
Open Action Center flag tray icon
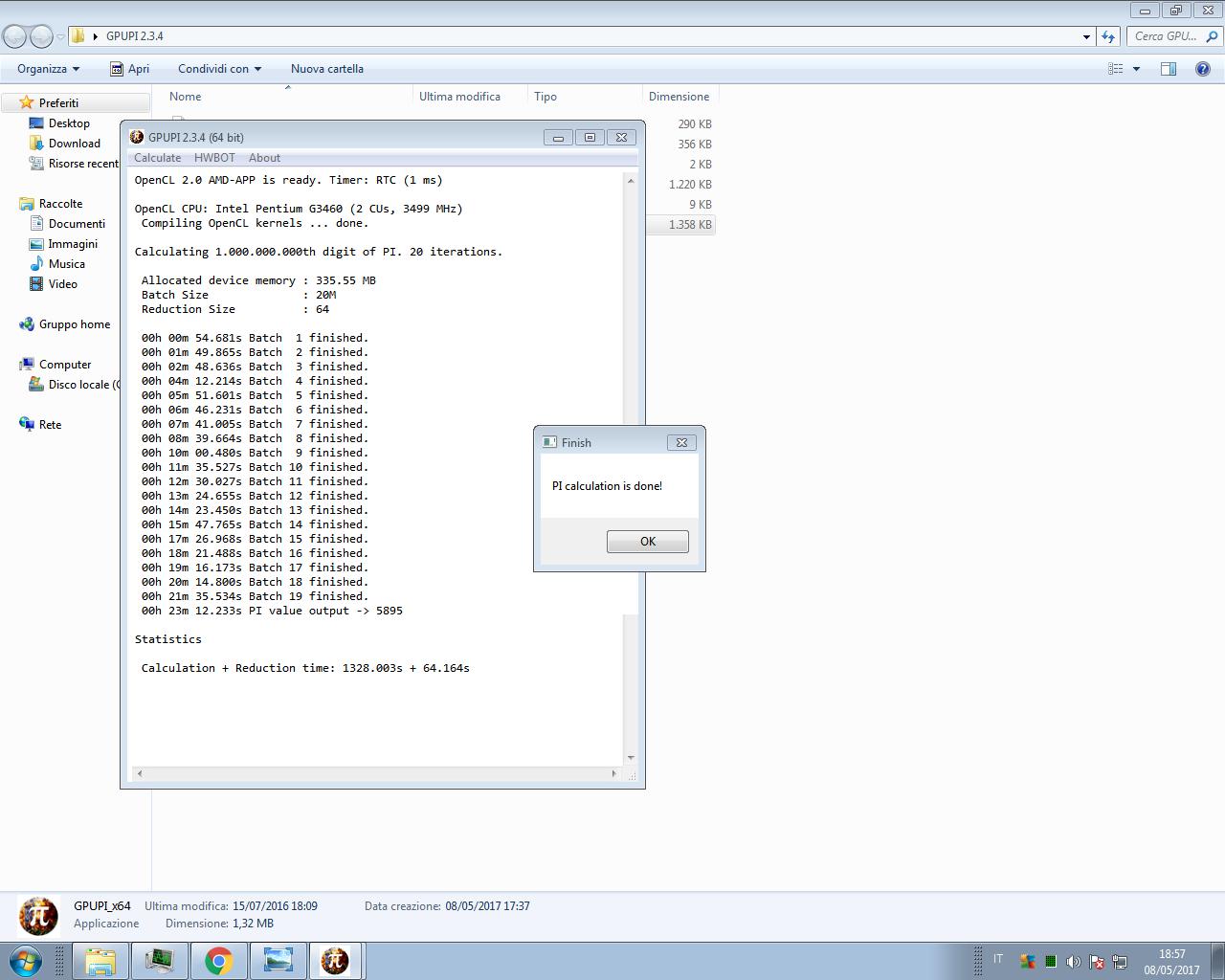coord(1097,962)
